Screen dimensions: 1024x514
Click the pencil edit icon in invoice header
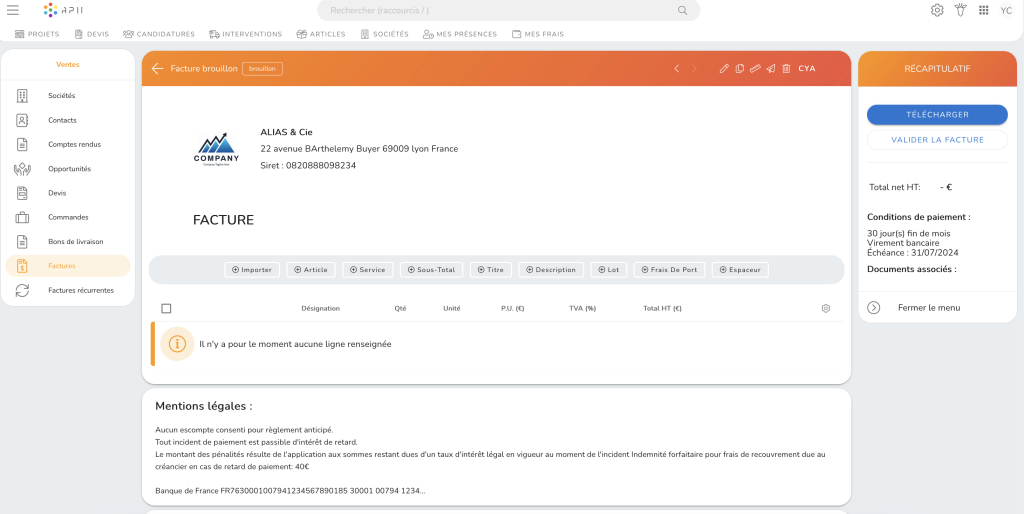click(x=724, y=69)
